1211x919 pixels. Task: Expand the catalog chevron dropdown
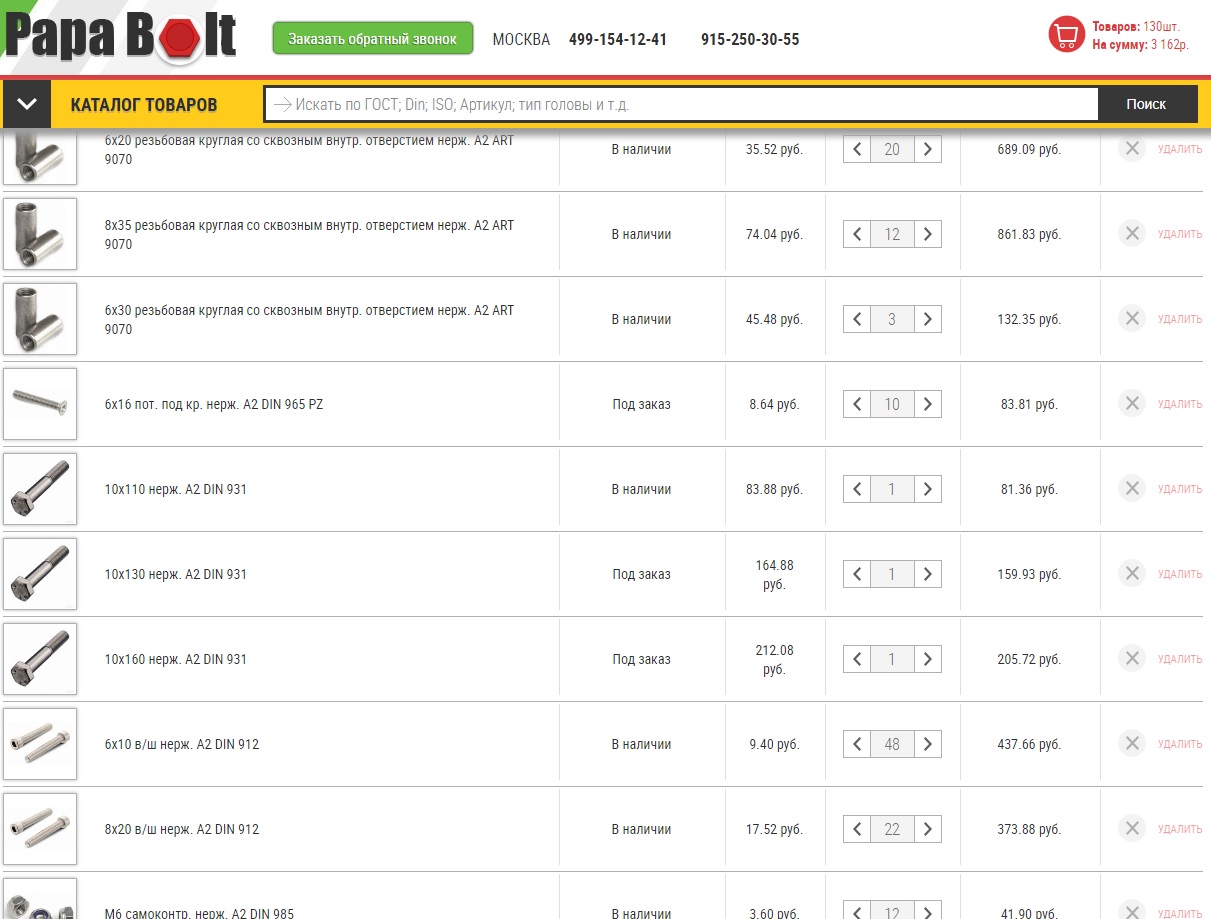coord(27,104)
